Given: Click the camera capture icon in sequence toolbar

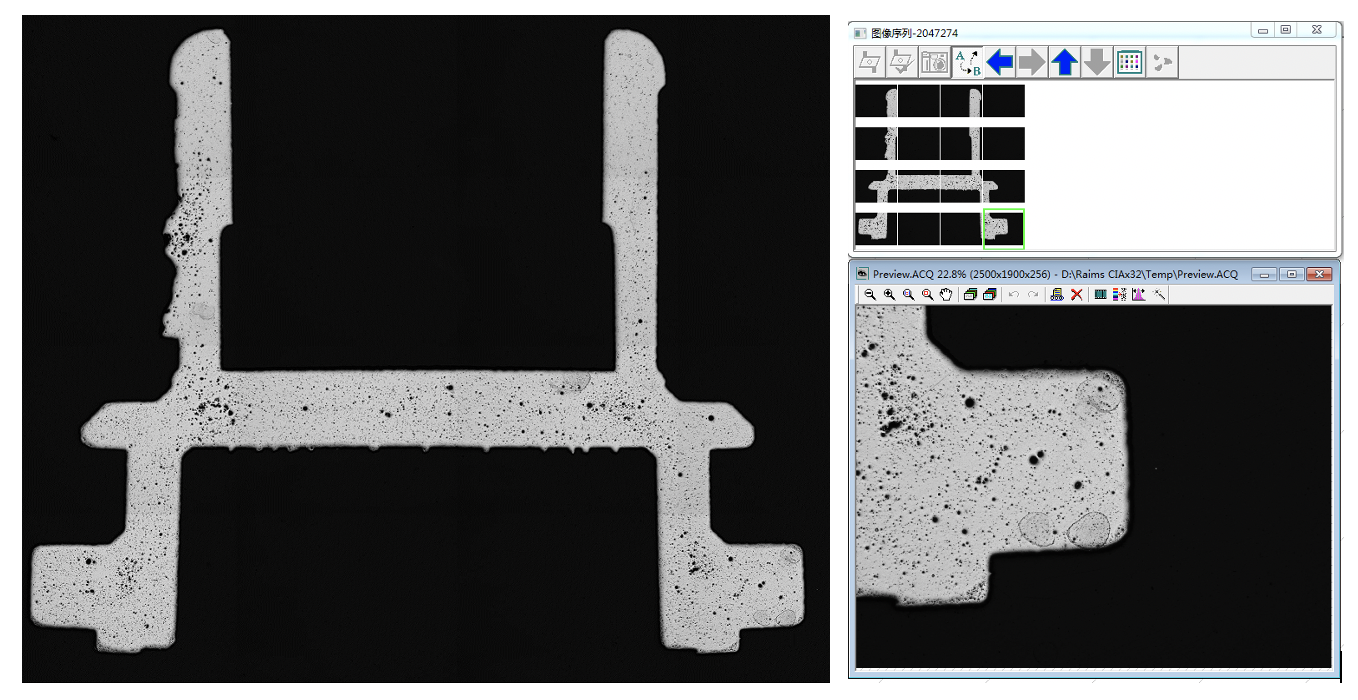Looking at the screenshot, I should click(935, 62).
